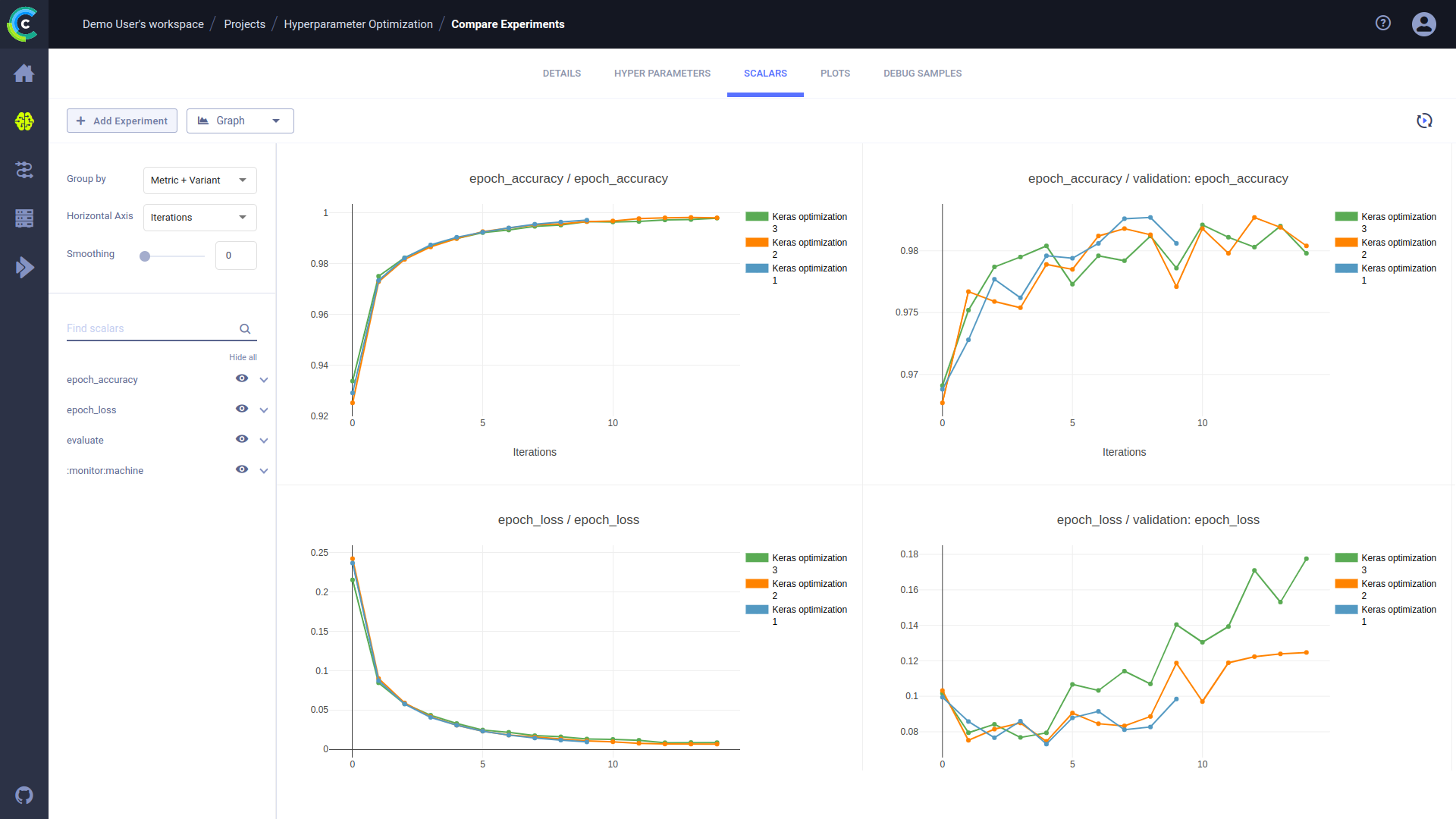Click the search magnifier in Find scalars

245,329
